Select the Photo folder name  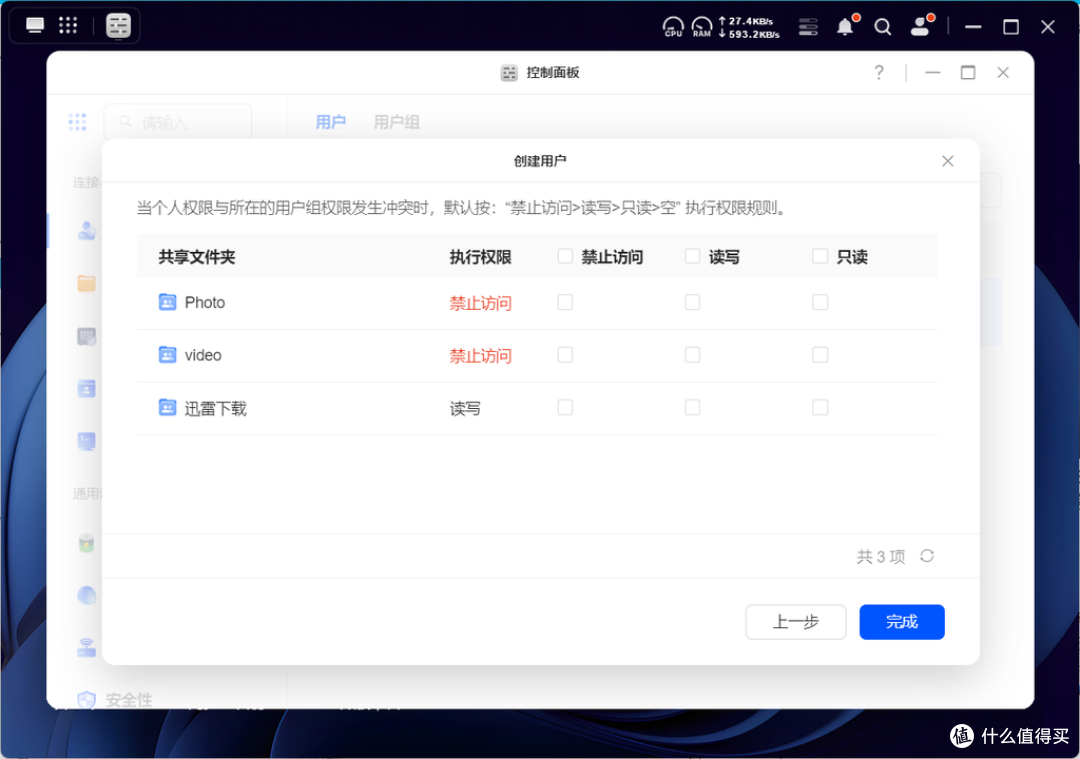(x=205, y=302)
